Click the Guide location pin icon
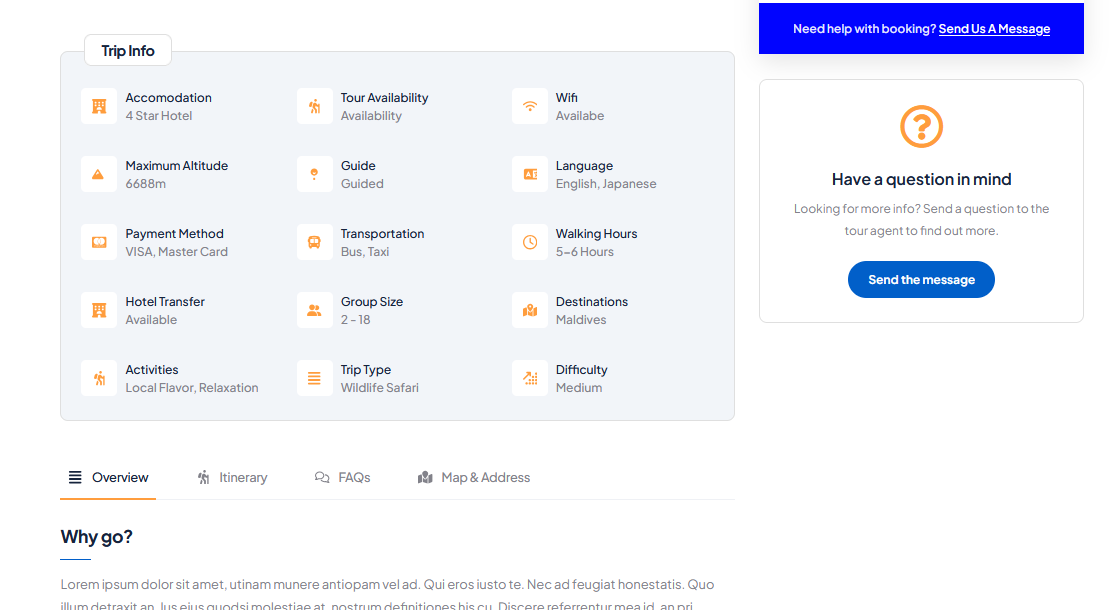The image size is (1111, 610). tap(314, 174)
